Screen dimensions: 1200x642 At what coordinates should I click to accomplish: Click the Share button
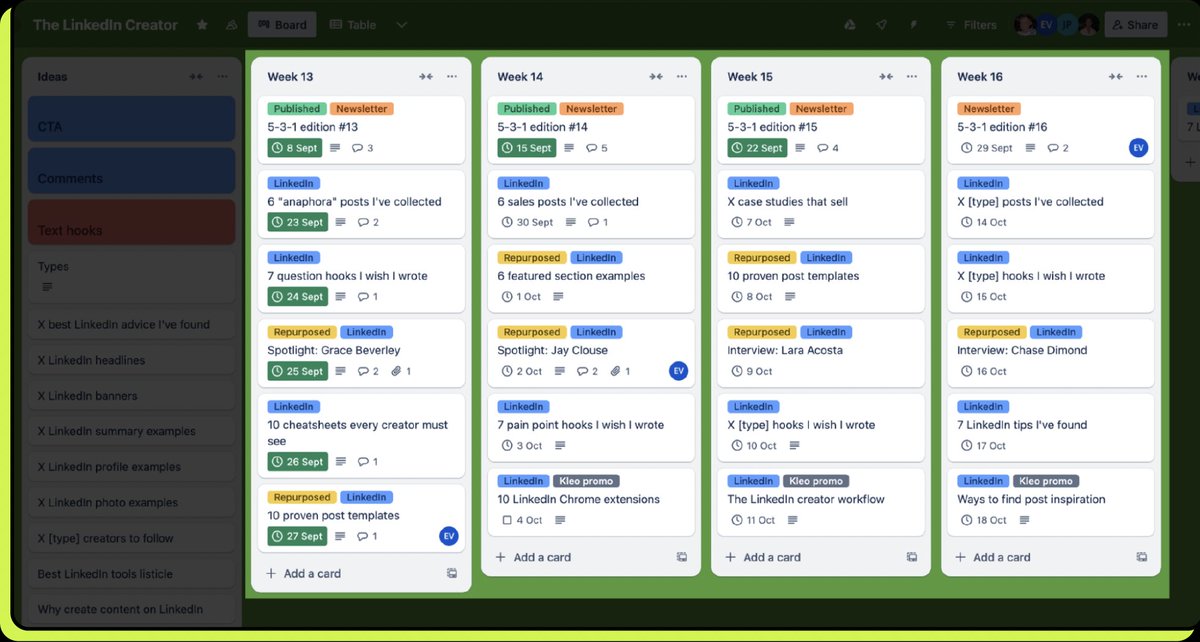coord(1135,25)
